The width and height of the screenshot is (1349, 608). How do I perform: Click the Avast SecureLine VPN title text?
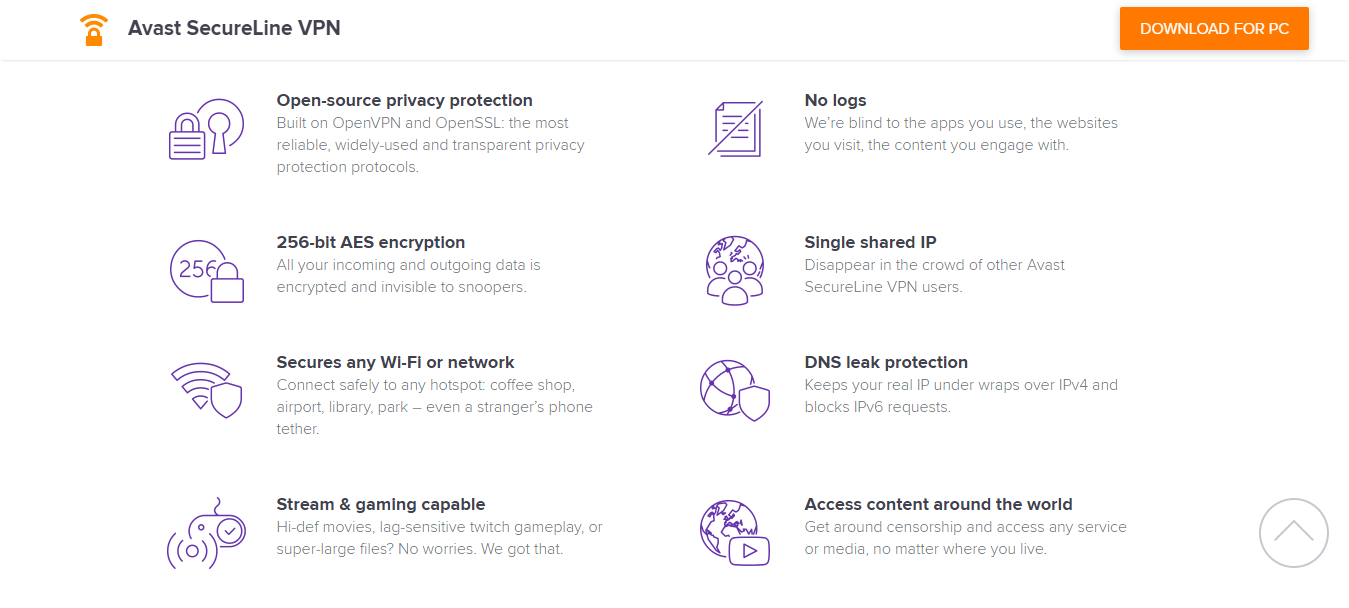pos(233,28)
